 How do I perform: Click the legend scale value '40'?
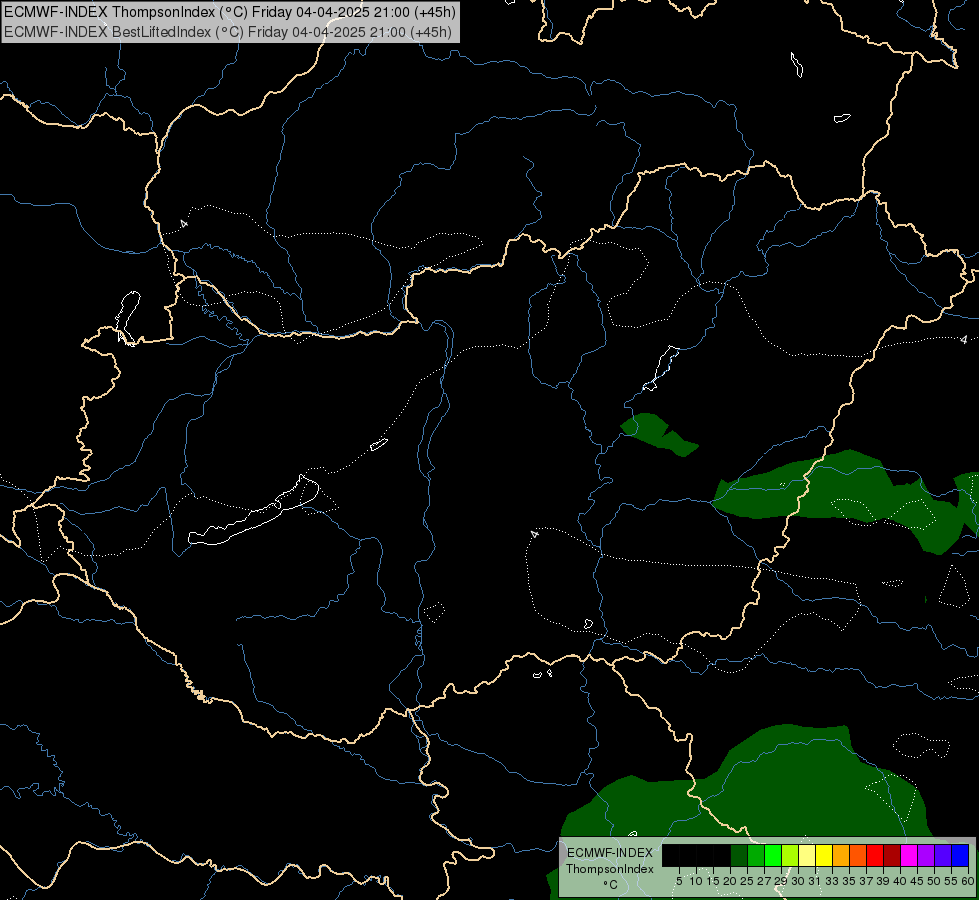tap(900, 881)
